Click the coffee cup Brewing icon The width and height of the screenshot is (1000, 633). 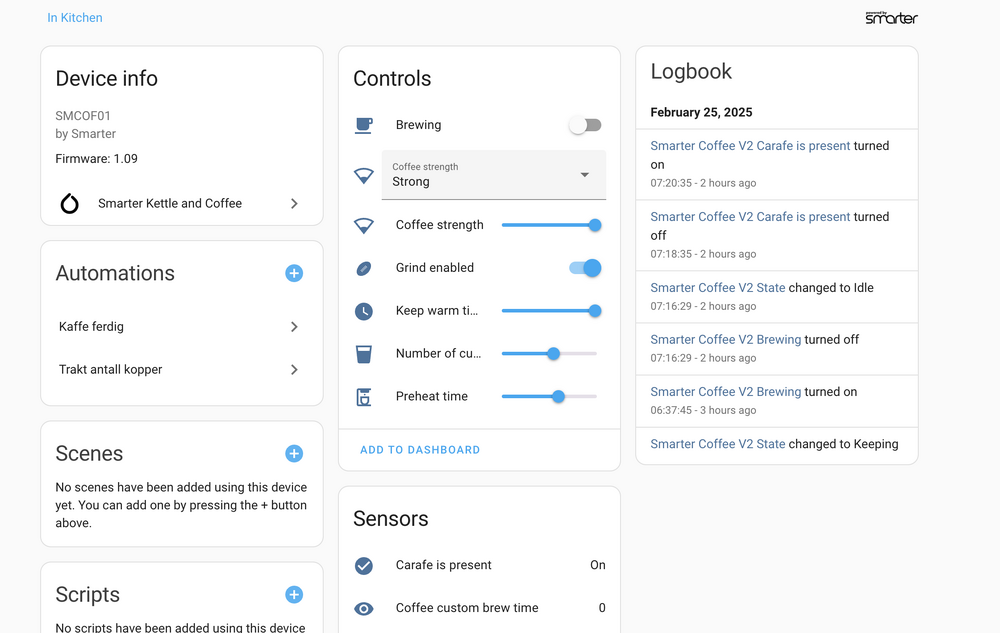(364, 125)
